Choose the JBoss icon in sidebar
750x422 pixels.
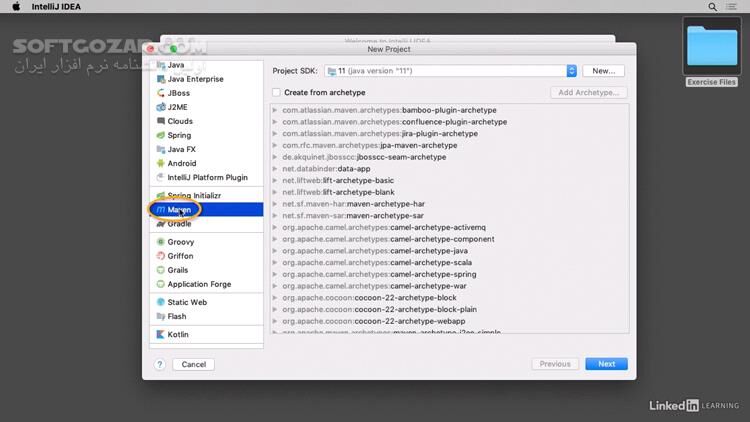159,93
